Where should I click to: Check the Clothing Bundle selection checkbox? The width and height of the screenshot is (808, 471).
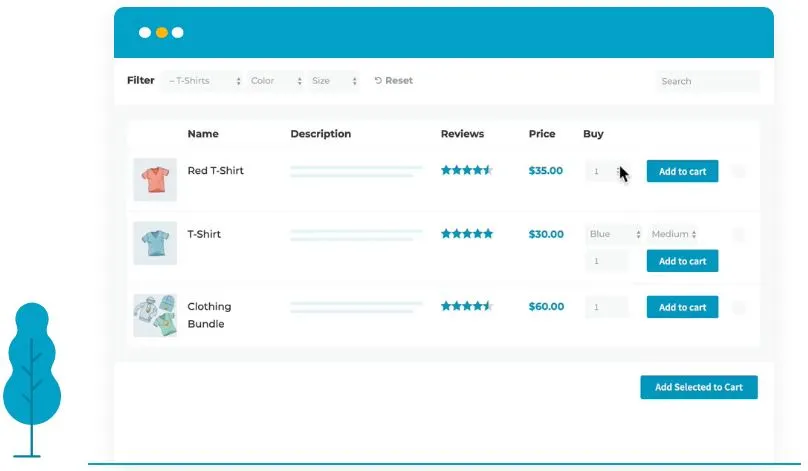tap(739, 307)
